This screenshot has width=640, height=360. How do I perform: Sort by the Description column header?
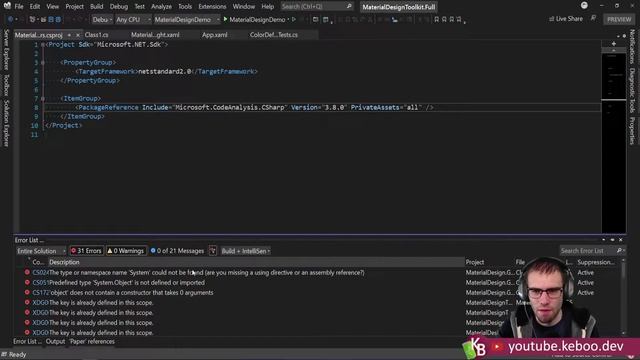point(256,262)
